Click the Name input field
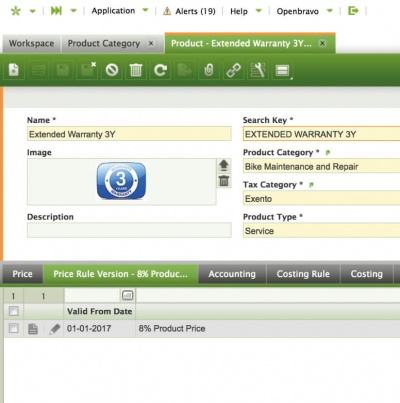The image size is (400, 403). click(x=129, y=134)
